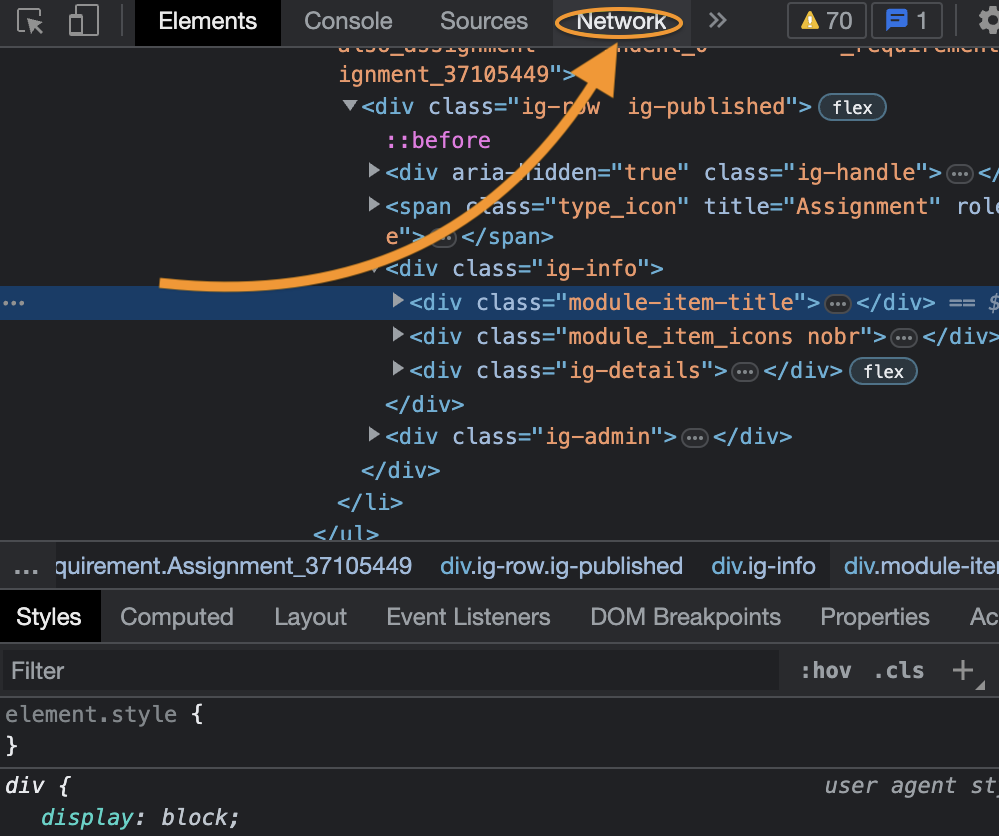Viewport: 999px width, 836px height.
Task: Select the ::before pseudo-element row
Action: click(438, 140)
